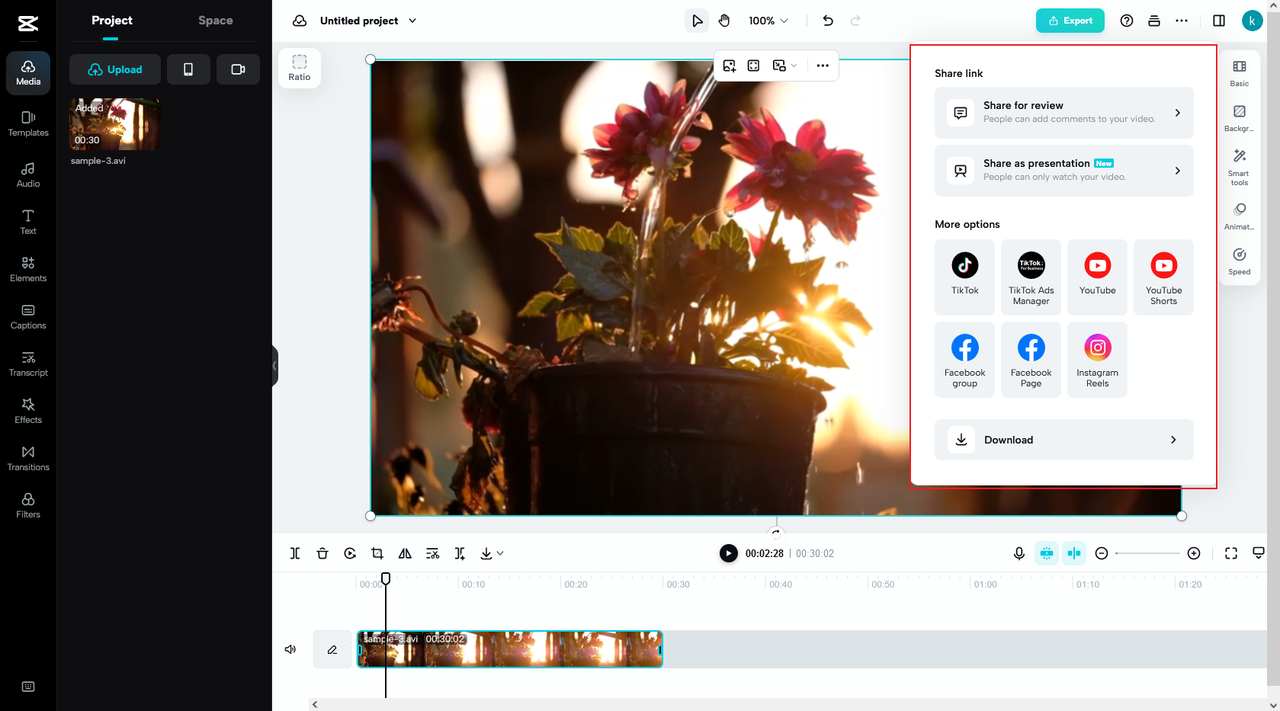Image resolution: width=1280 pixels, height=711 pixels.
Task: Open the floating toolbar more options dots
Action: (822, 66)
